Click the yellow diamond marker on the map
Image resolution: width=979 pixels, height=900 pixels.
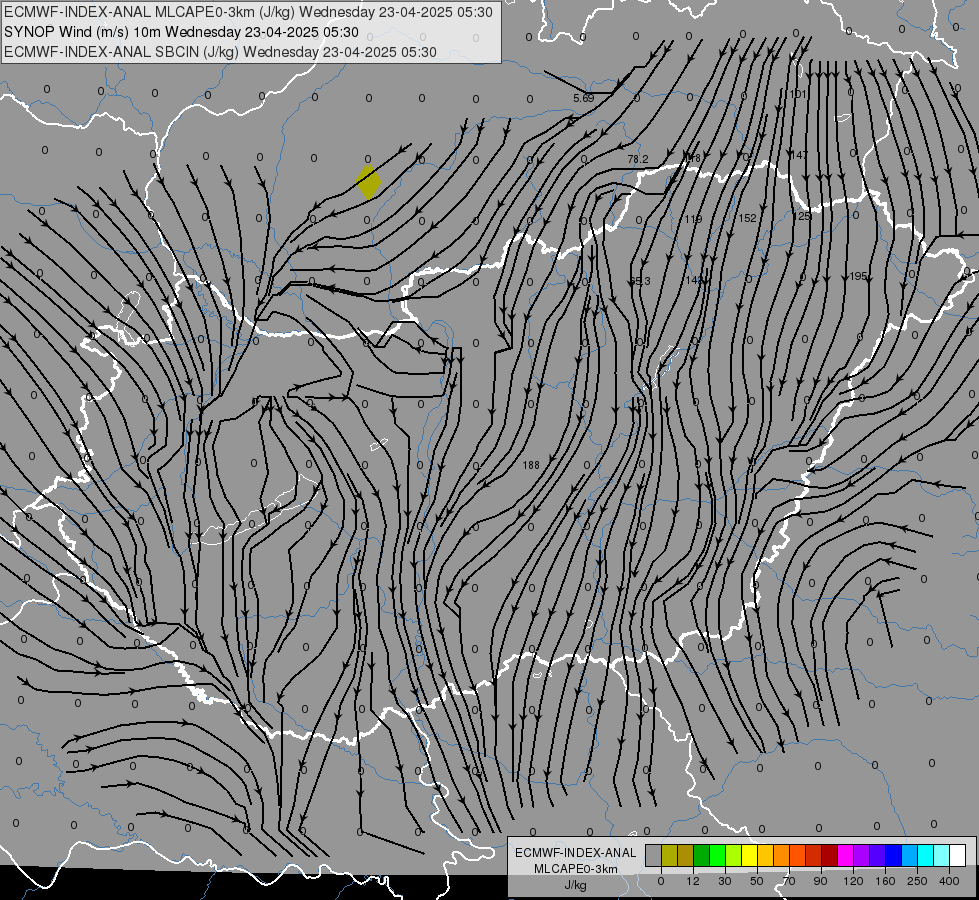coord(368,182)
